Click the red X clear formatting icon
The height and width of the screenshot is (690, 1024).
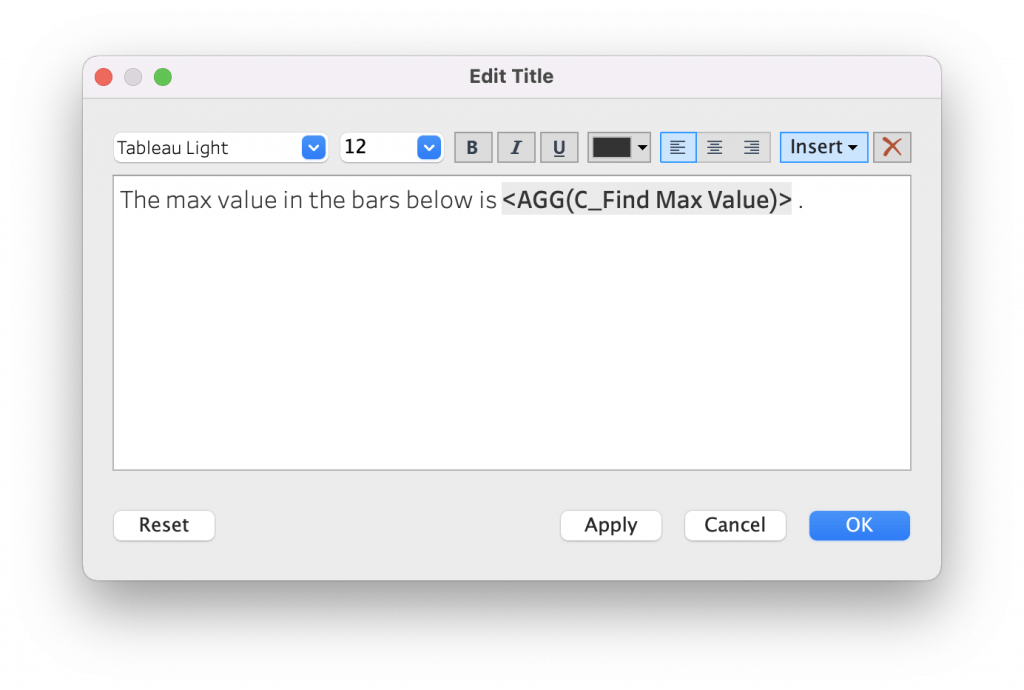pyautogui.click(x=892, y=147)
